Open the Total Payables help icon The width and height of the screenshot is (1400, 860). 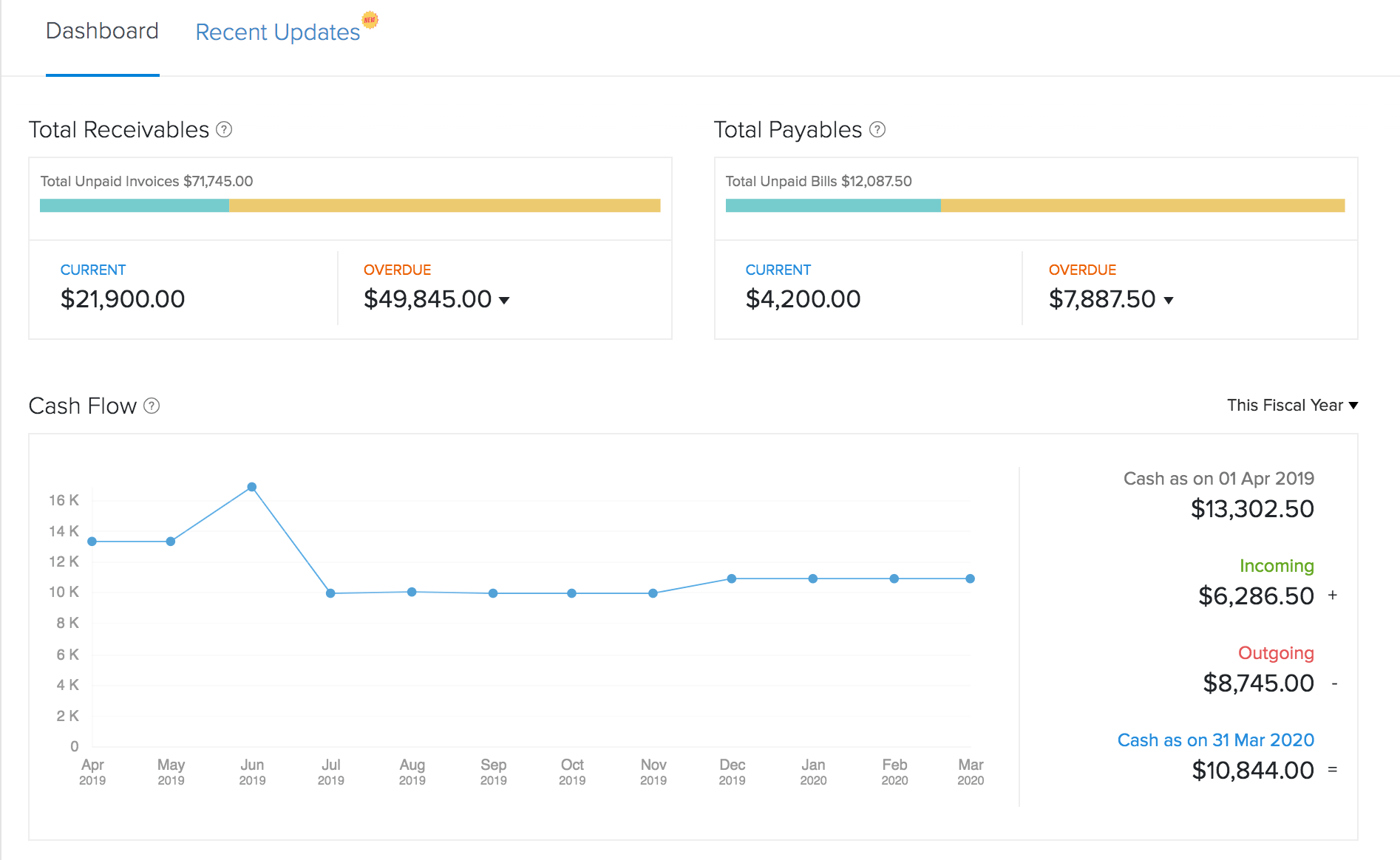pyautogui.click(x=878, y=130)
